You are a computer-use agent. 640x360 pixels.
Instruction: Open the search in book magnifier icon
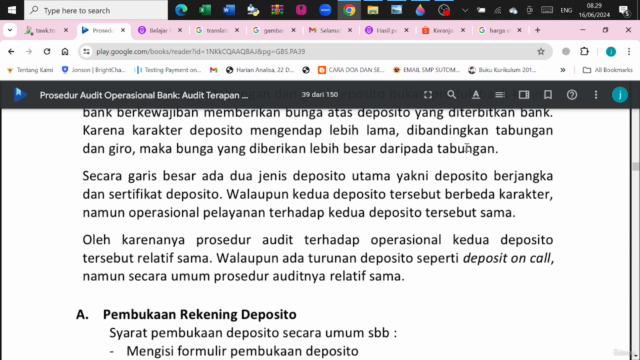click(x=451, y=95)
